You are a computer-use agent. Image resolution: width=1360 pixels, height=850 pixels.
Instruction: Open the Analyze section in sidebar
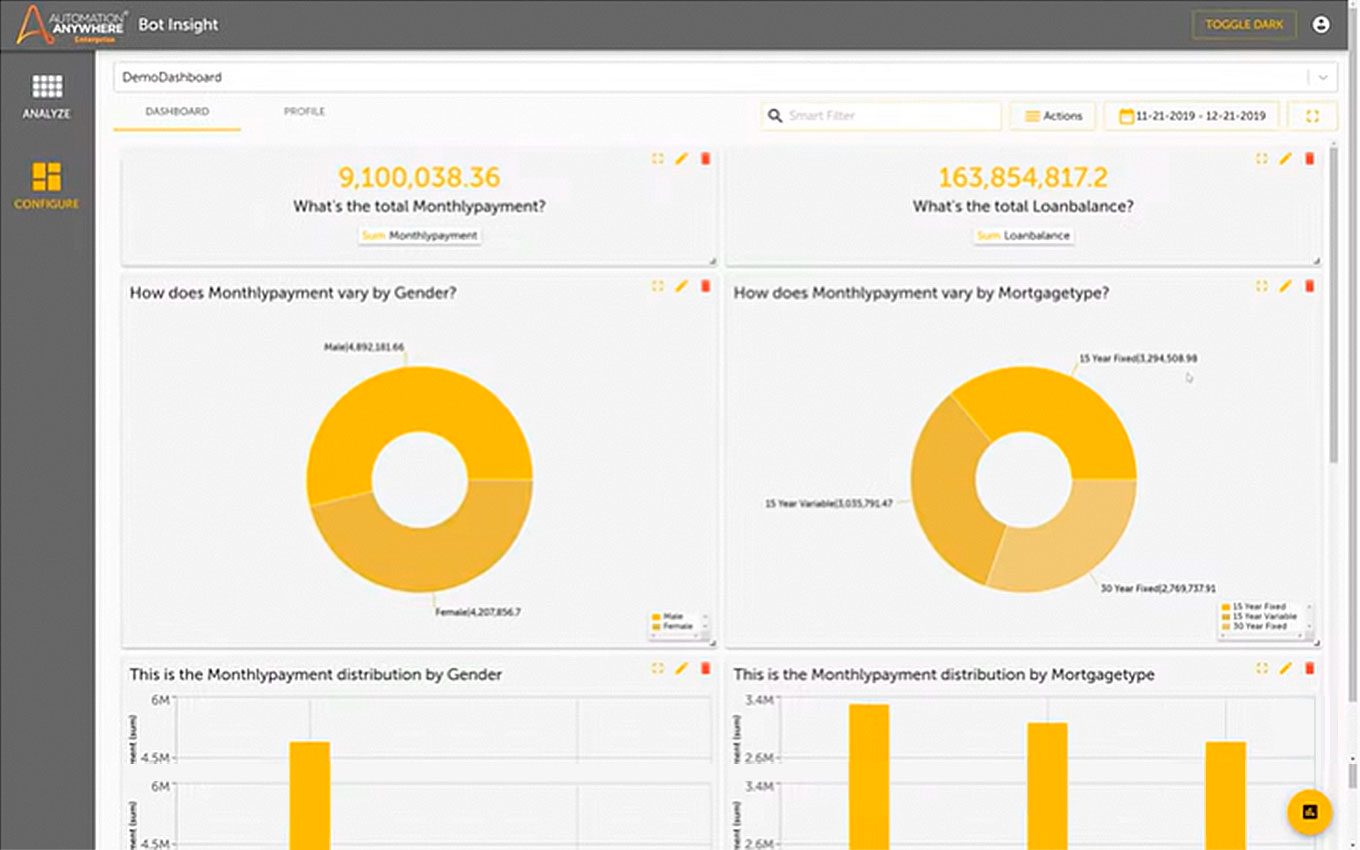point(47,96)
